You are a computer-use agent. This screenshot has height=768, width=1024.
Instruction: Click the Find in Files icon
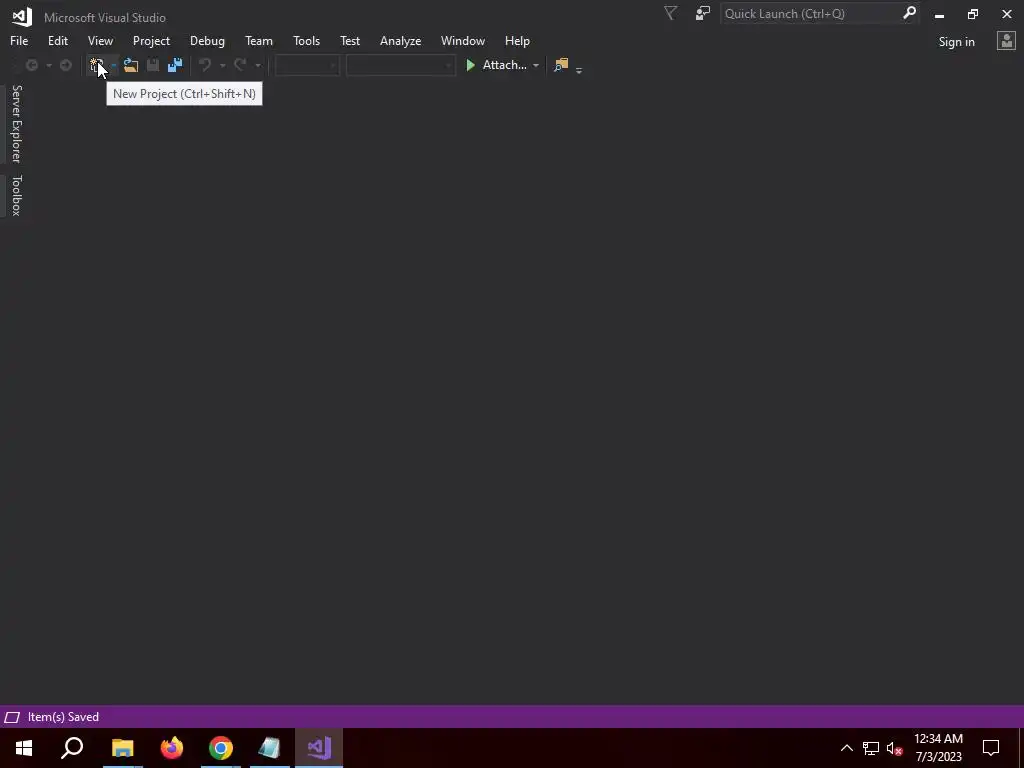point(561,65)
